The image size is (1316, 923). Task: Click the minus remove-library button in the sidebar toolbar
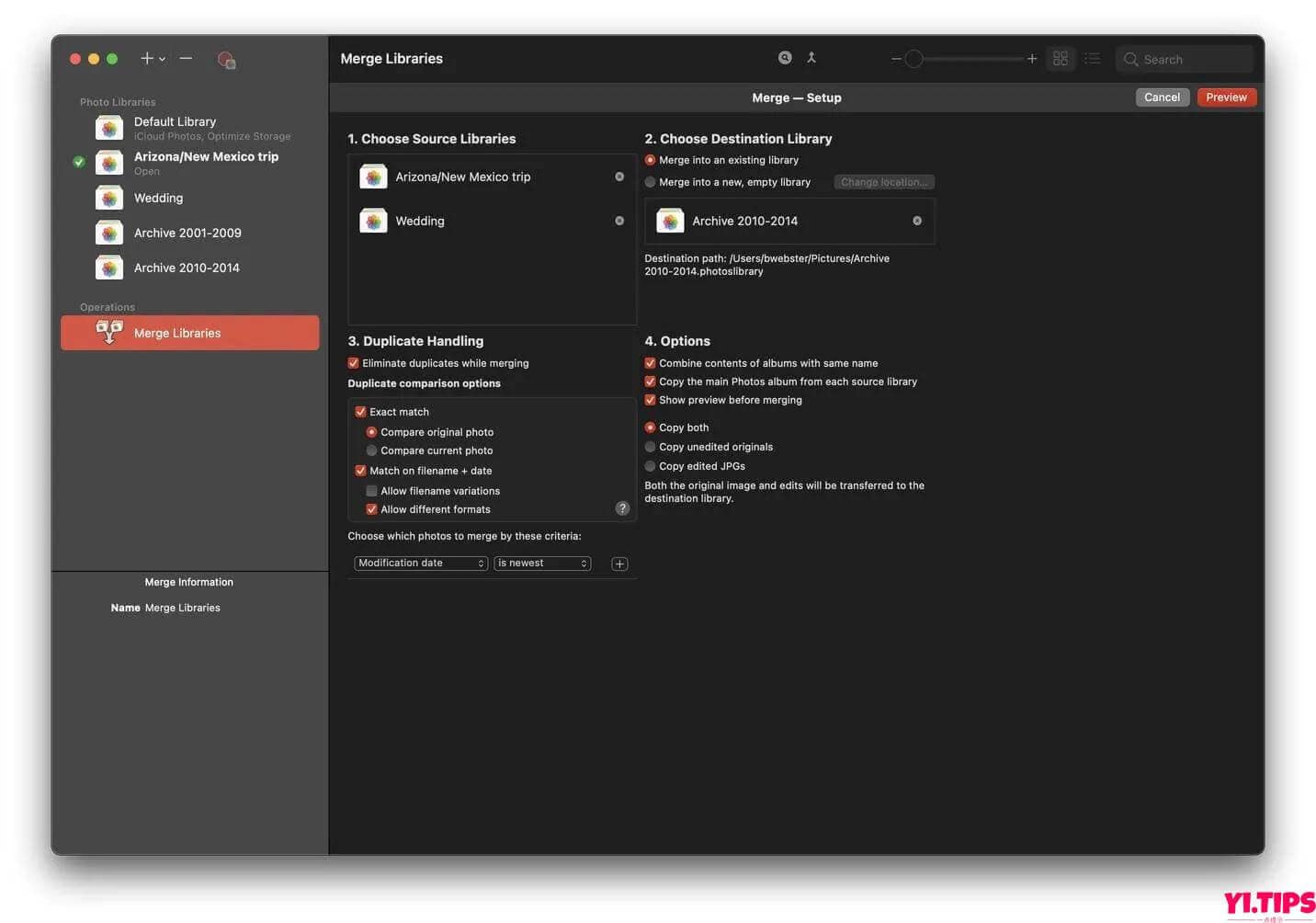pos(186,59)
